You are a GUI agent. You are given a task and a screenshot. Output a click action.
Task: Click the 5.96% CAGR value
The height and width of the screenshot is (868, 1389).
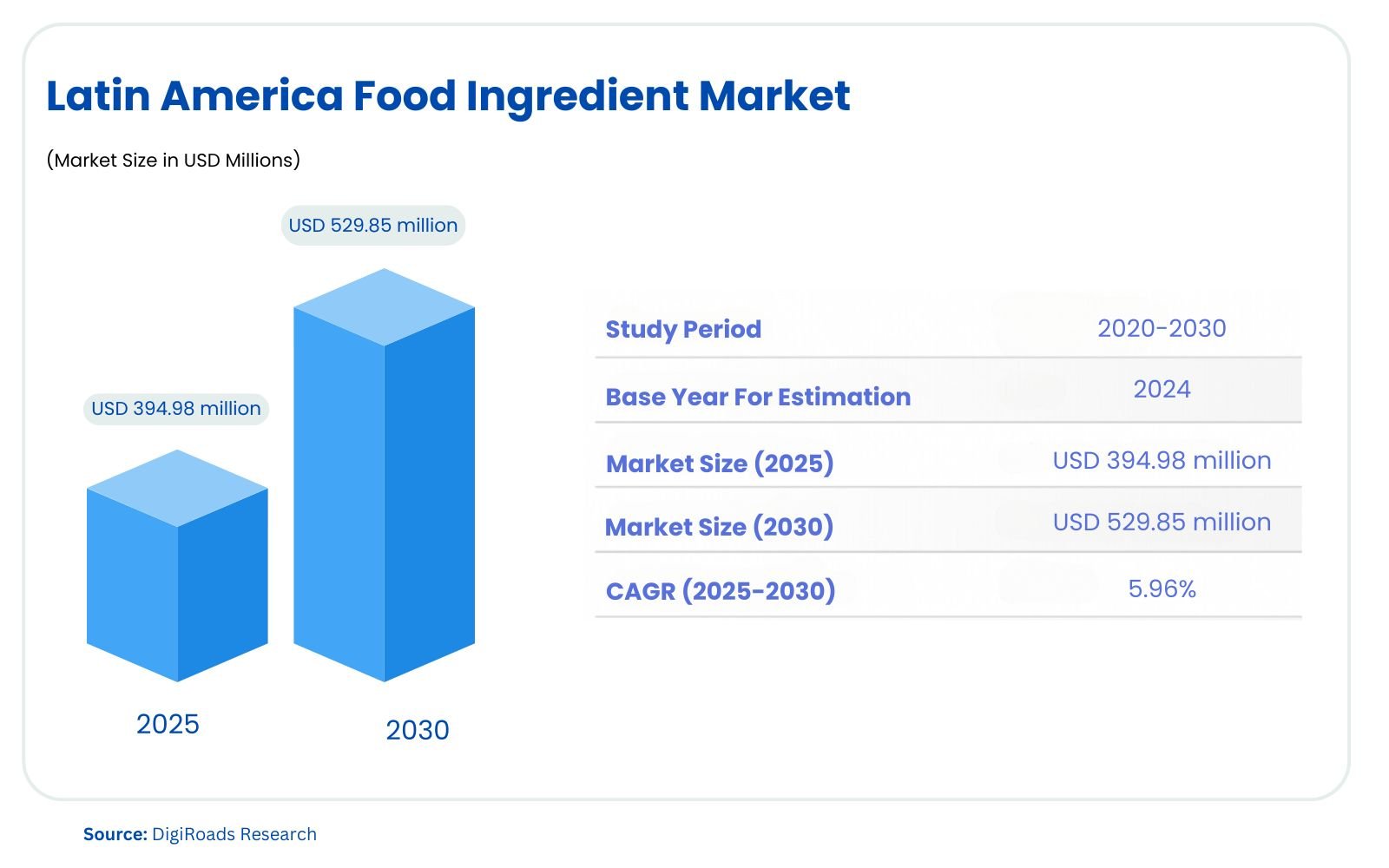coord(1162,589)
